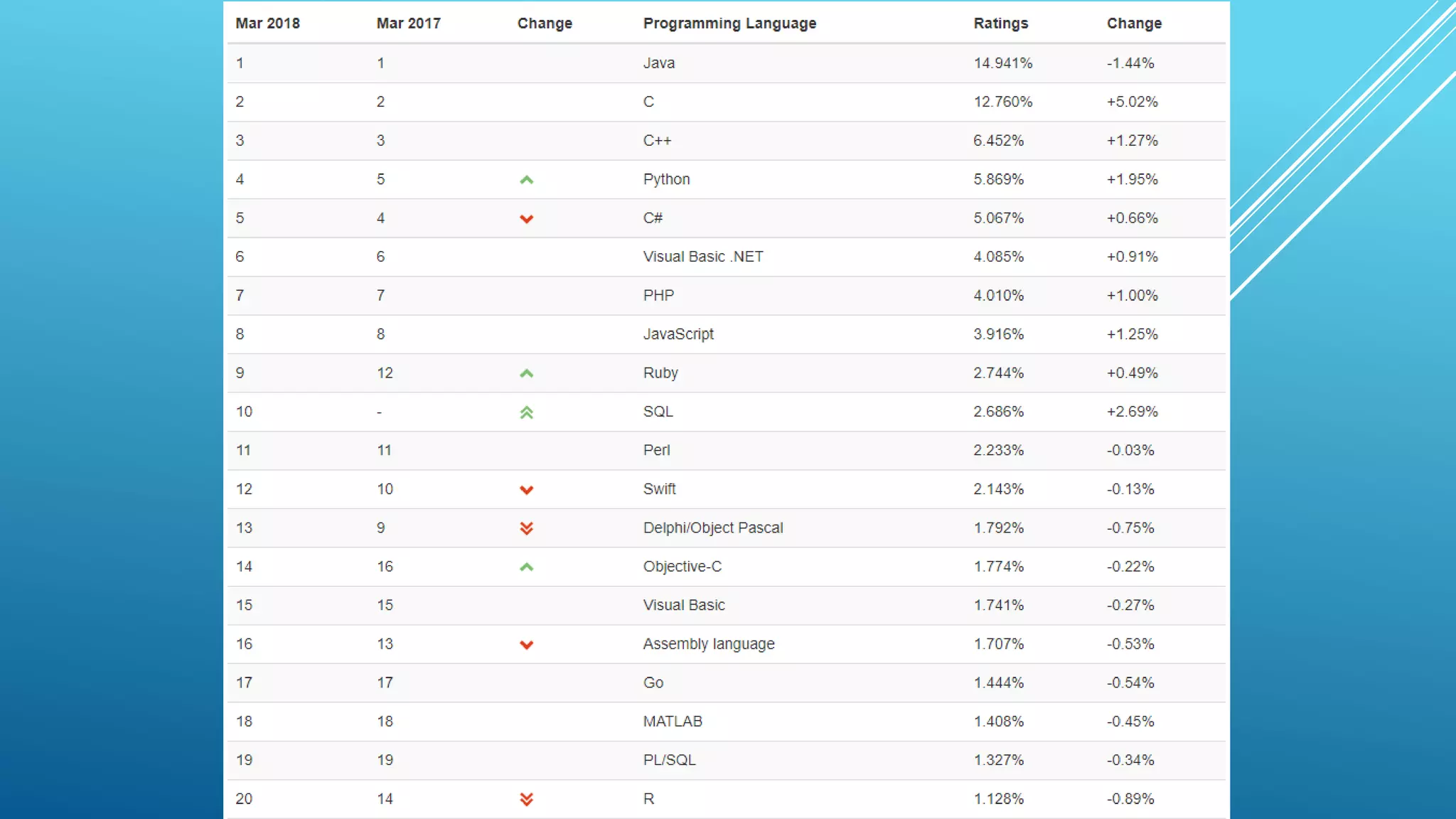The height and width of the screenshot is (819, 1456).
Task: Click the red down arrow beside C#
Action: pyautogui.click(x=526, y=219)
